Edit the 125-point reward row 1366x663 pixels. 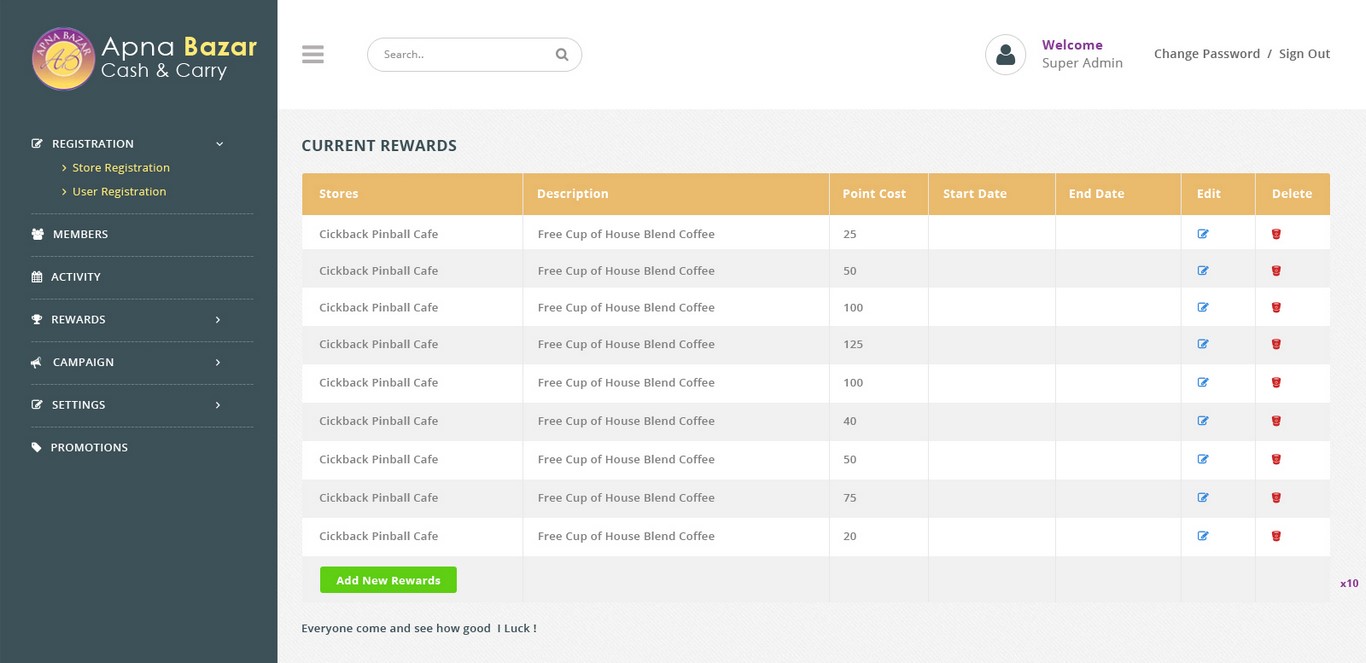coord(1203,344)
